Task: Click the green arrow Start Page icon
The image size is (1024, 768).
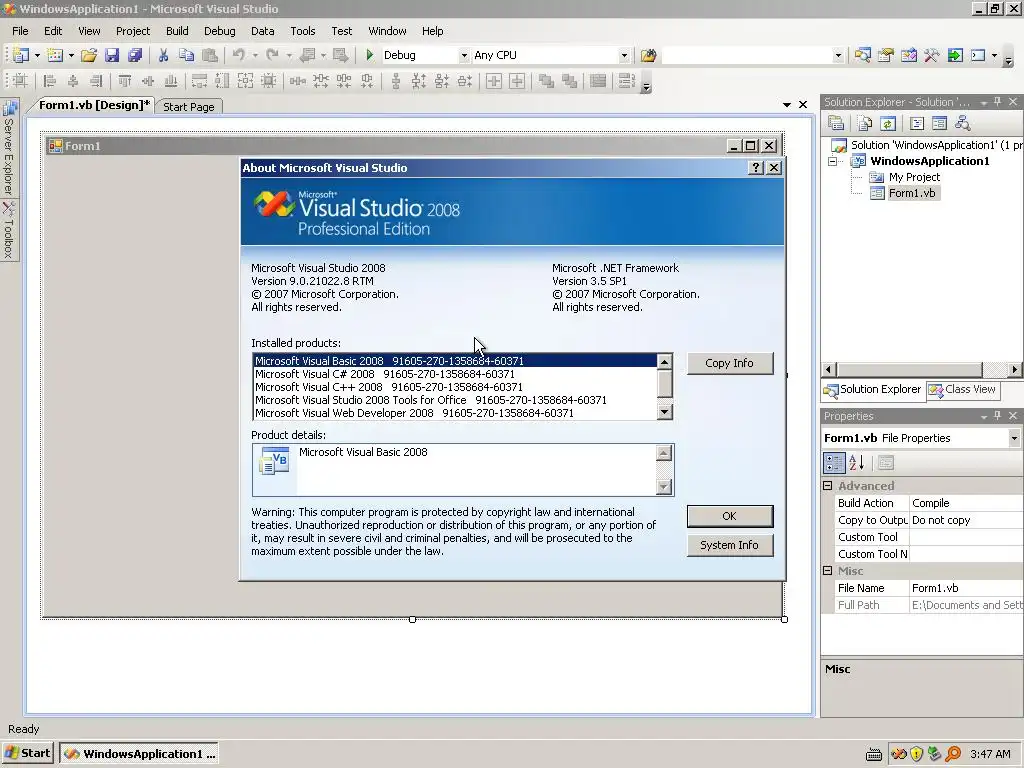Action: tap(955, 56)
